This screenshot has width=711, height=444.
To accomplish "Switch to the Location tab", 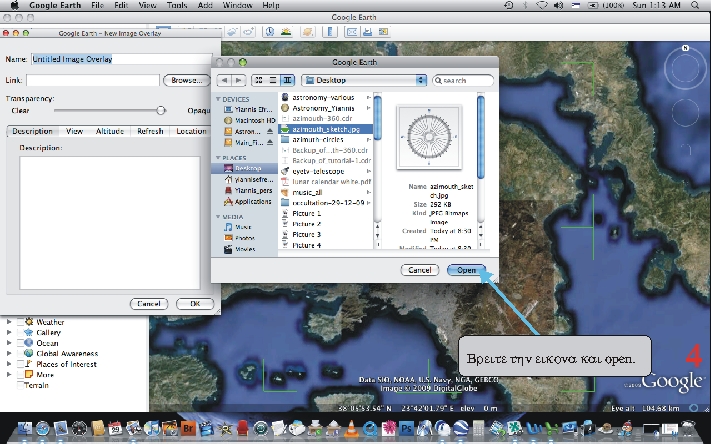I will tap(191, 131).
